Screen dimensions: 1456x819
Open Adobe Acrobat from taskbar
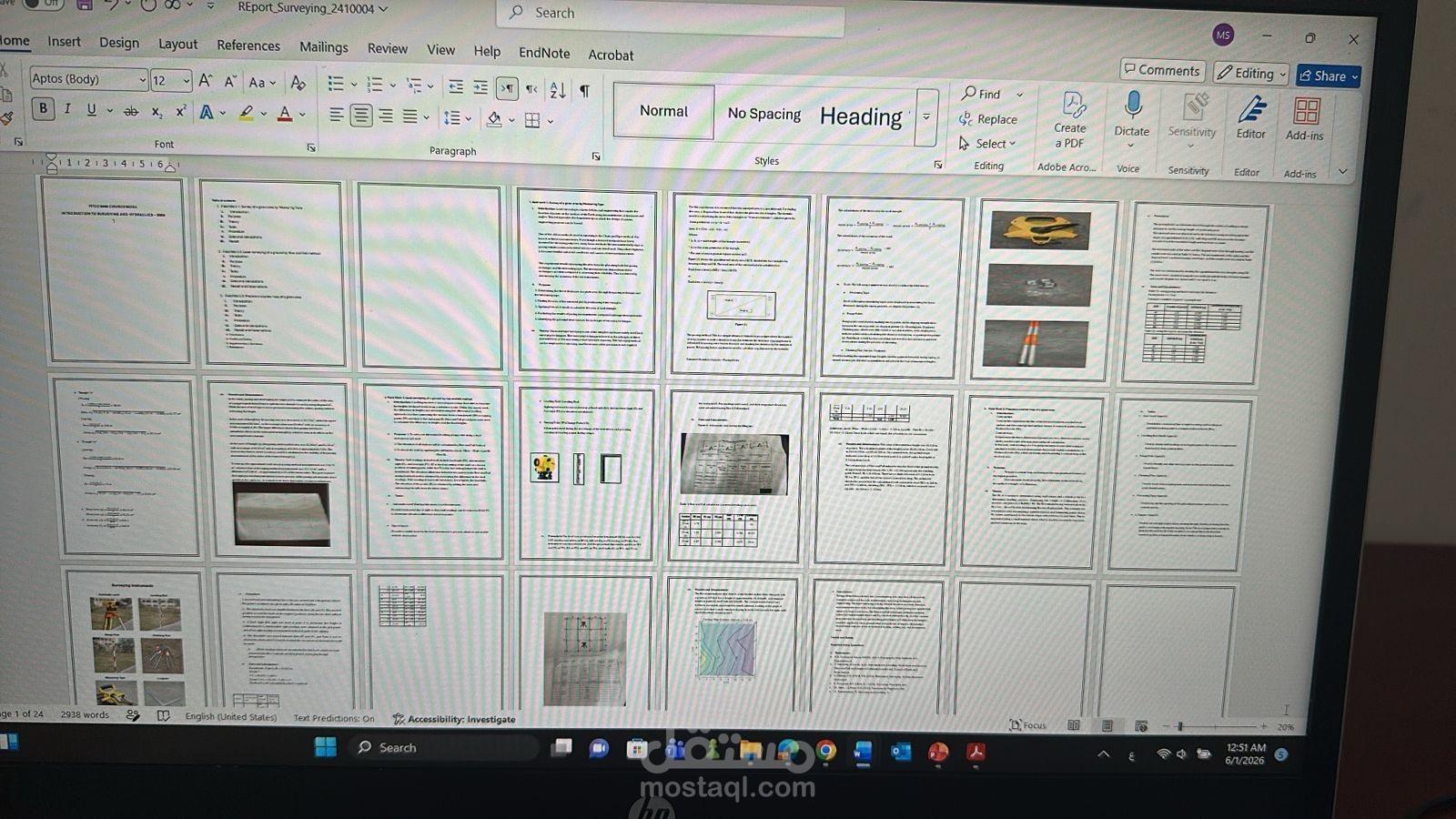click(x=976, y=753)
